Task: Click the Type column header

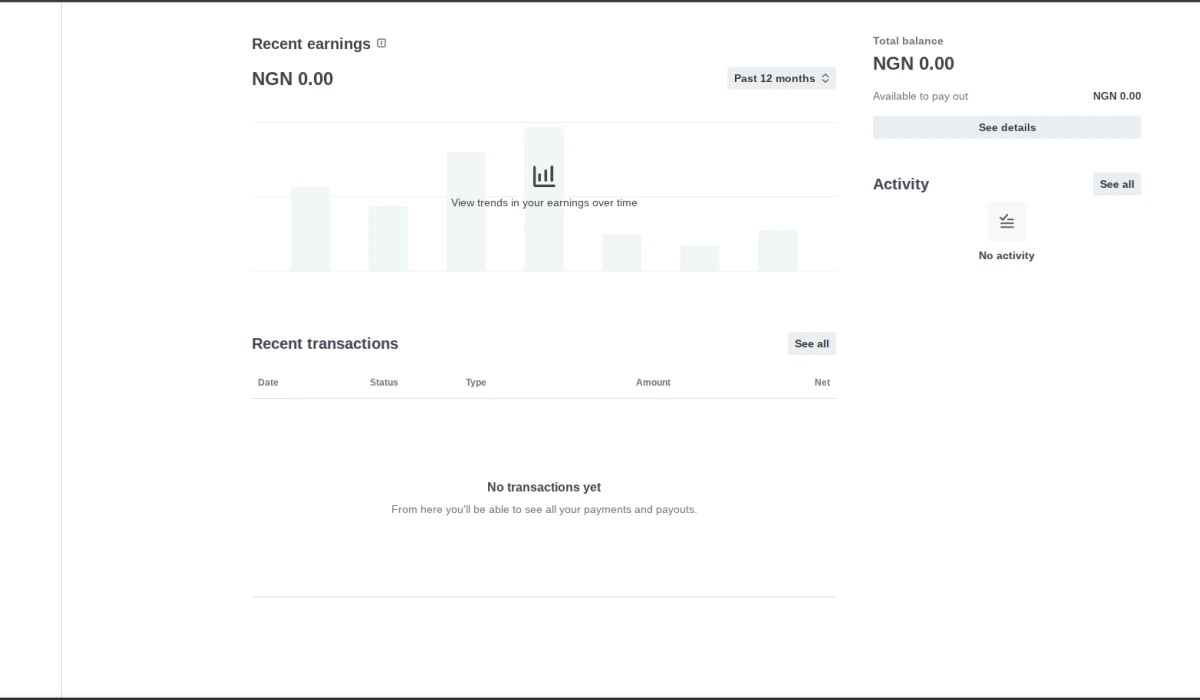Action: [475, 382]
